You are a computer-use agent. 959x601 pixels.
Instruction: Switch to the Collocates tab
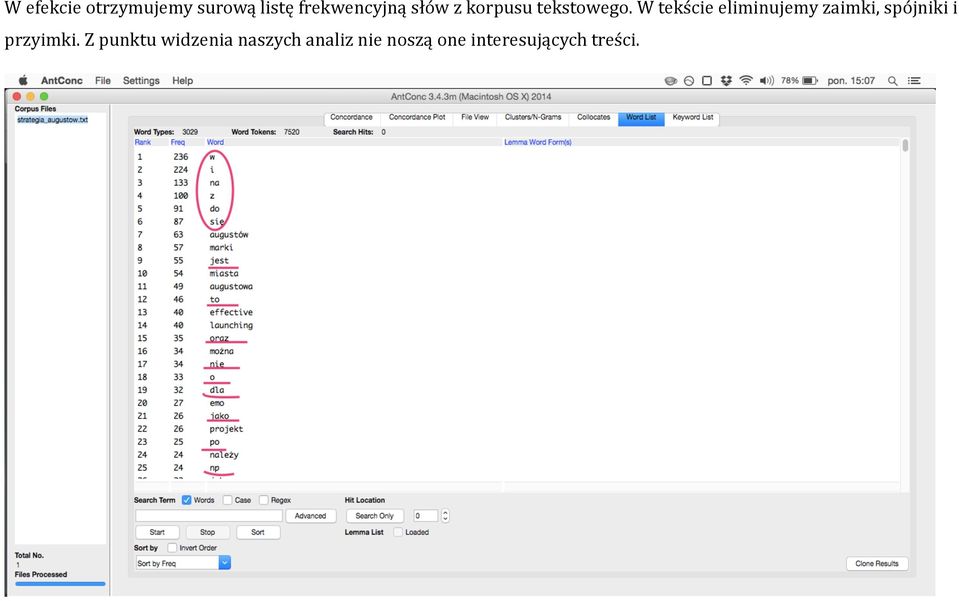click(593, 117)
